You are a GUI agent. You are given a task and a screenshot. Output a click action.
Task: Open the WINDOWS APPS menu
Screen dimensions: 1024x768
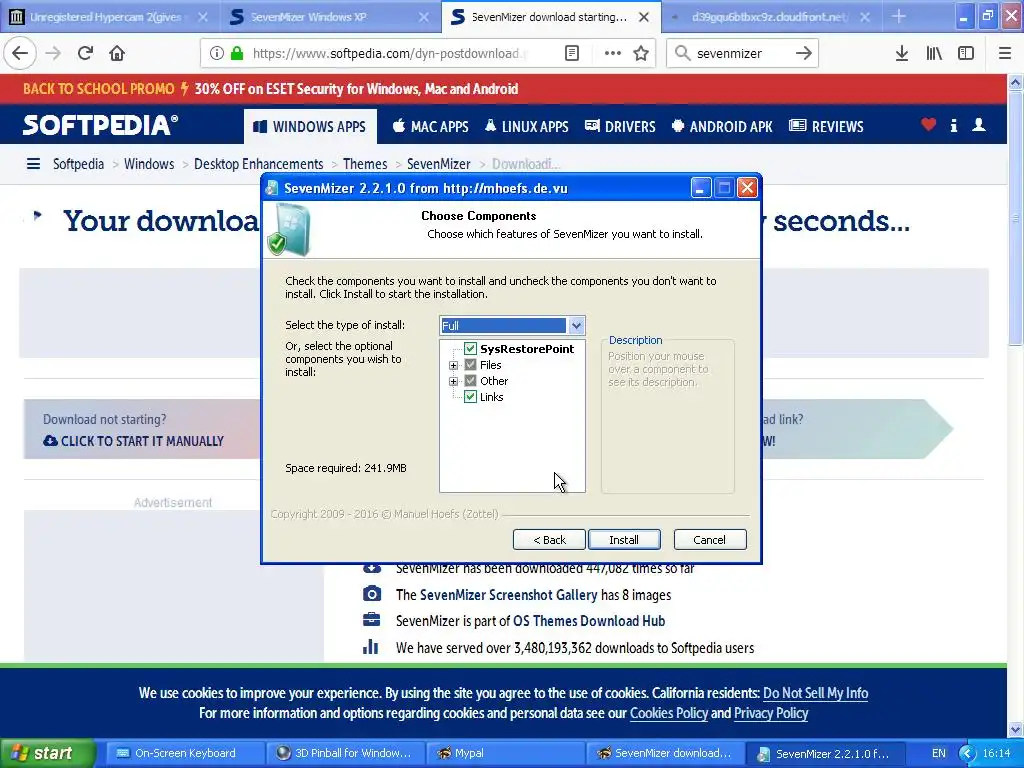310,126
